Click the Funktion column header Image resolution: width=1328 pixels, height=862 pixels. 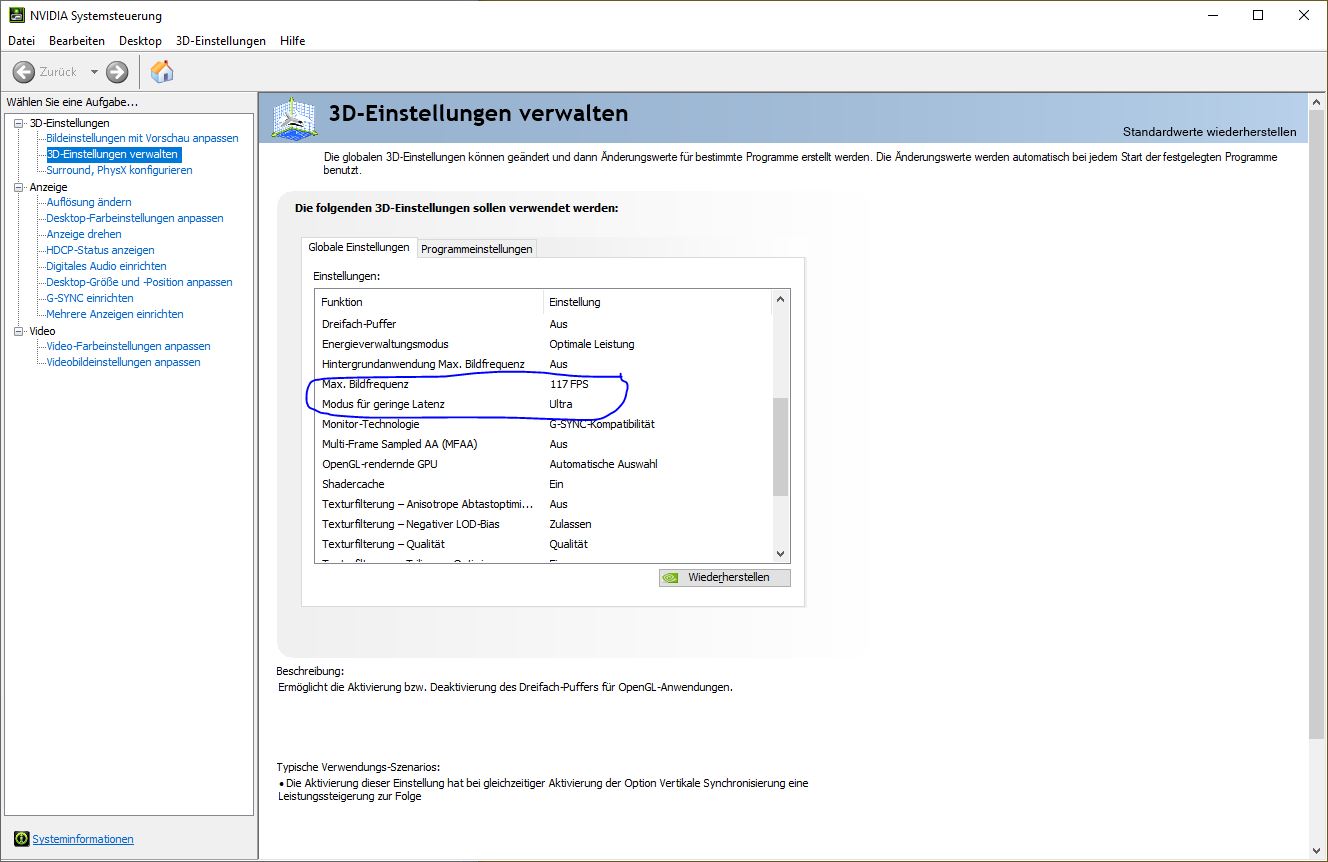click(430, 302)
